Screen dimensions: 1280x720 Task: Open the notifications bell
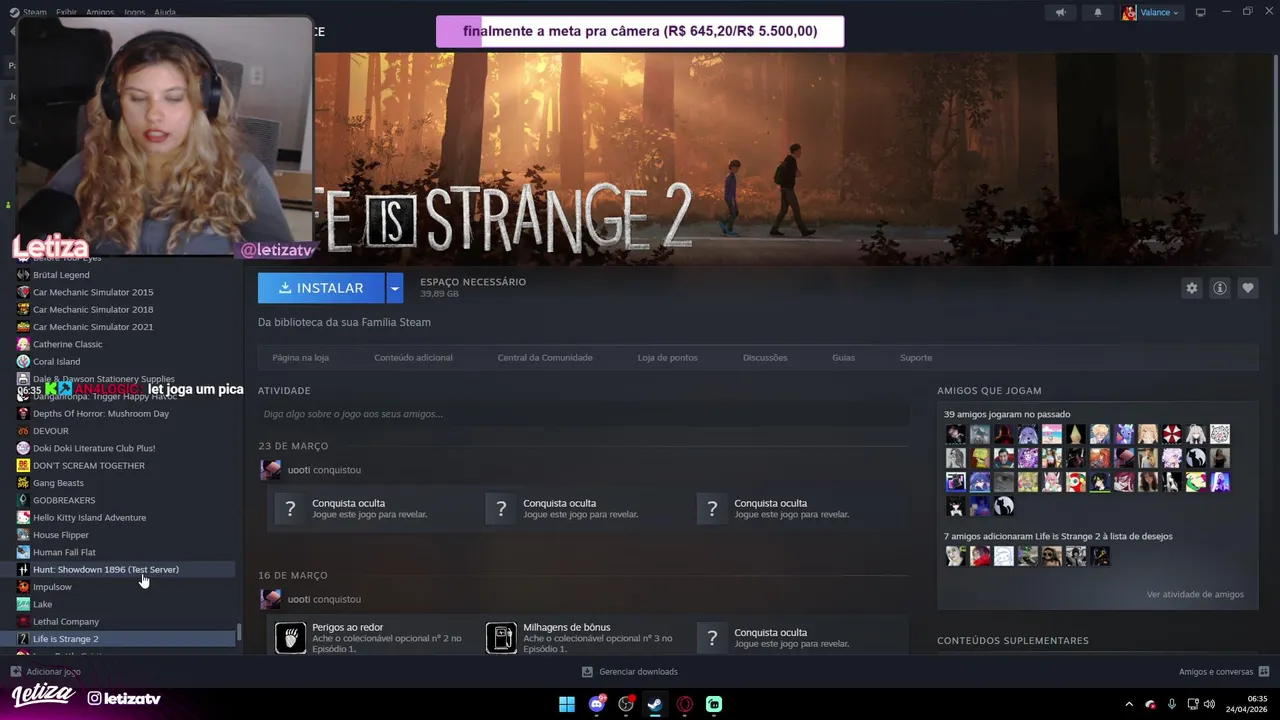(x=1097, y=12)
